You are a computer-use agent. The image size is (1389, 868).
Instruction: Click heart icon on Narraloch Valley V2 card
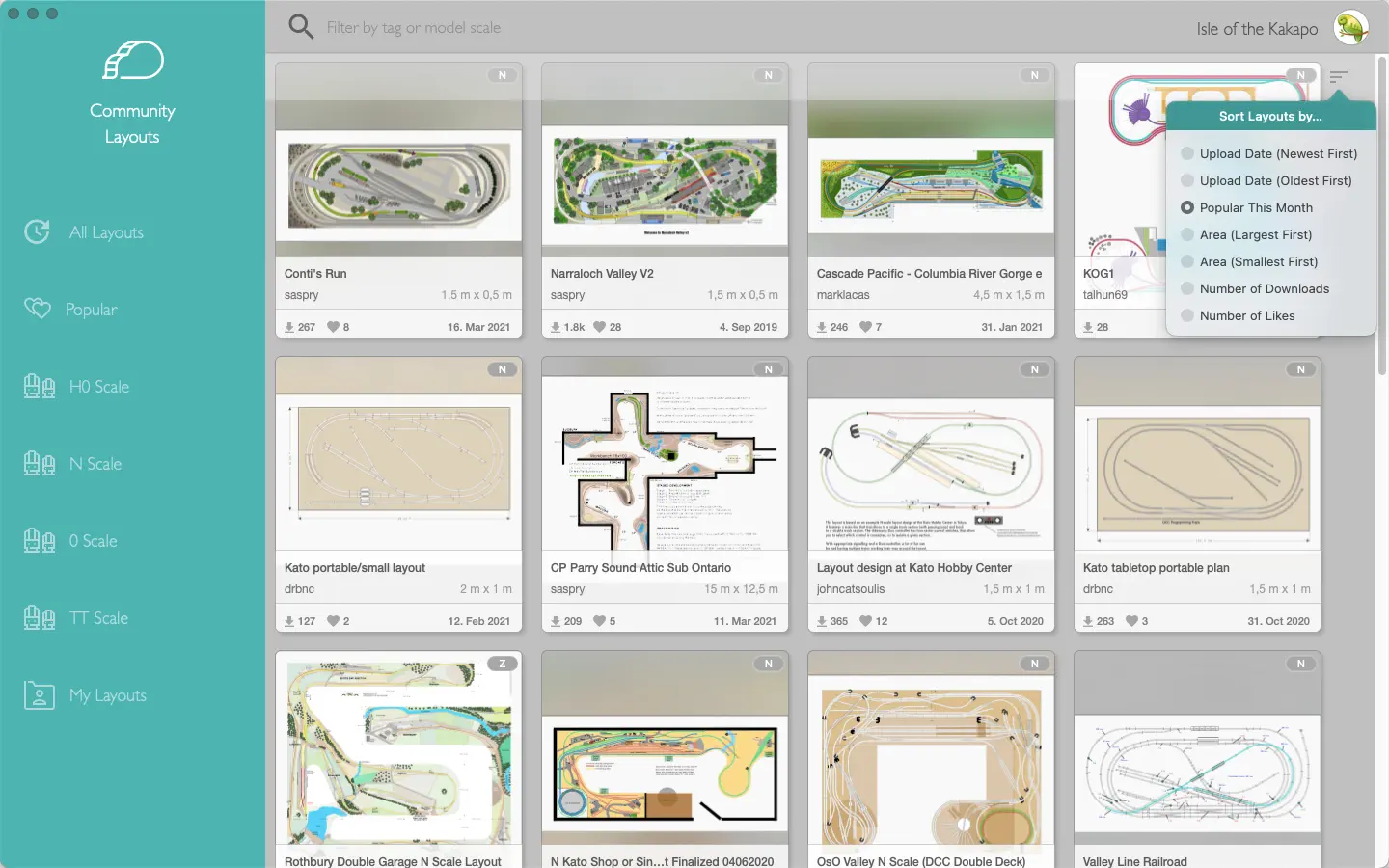tap(599, 327)
